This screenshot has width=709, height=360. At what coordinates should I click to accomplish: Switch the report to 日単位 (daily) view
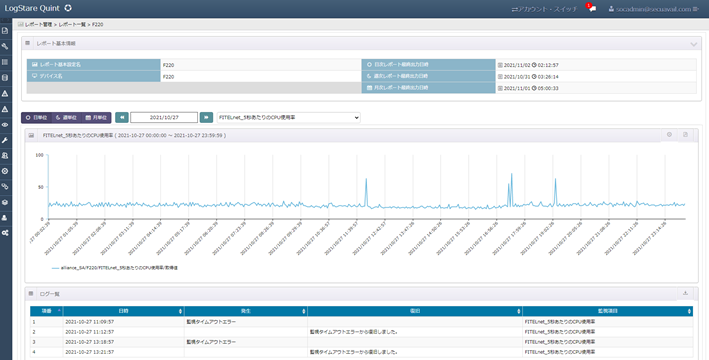click(36, 118)
